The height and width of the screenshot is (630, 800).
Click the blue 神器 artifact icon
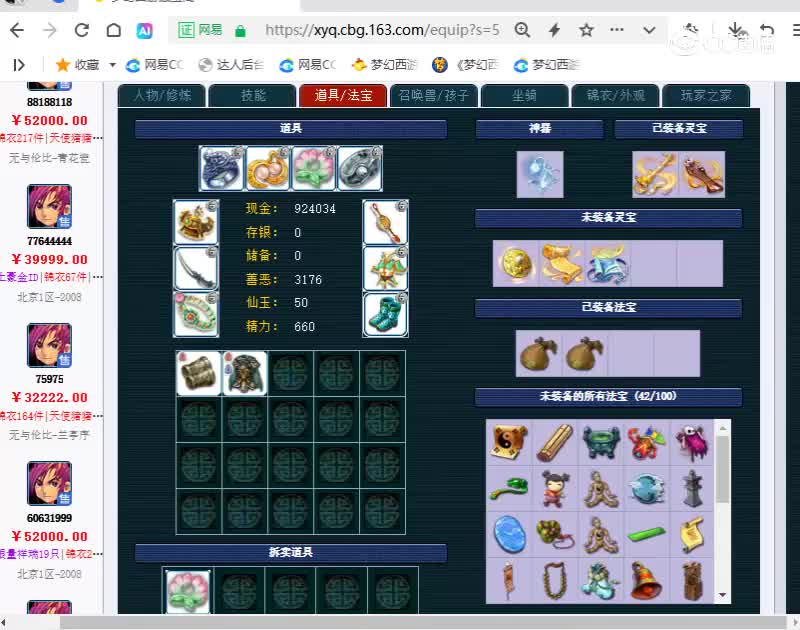540,174
